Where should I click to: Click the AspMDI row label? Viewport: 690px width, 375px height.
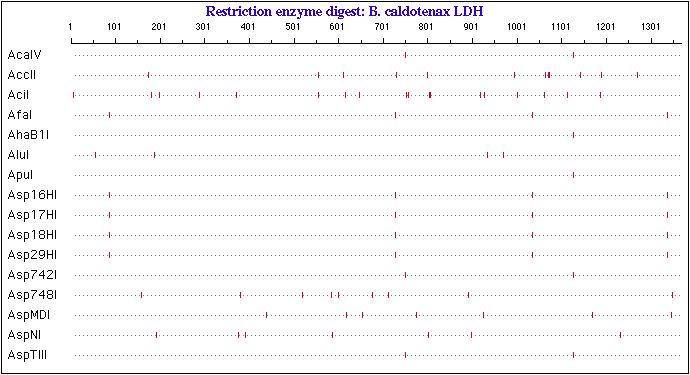29,315
